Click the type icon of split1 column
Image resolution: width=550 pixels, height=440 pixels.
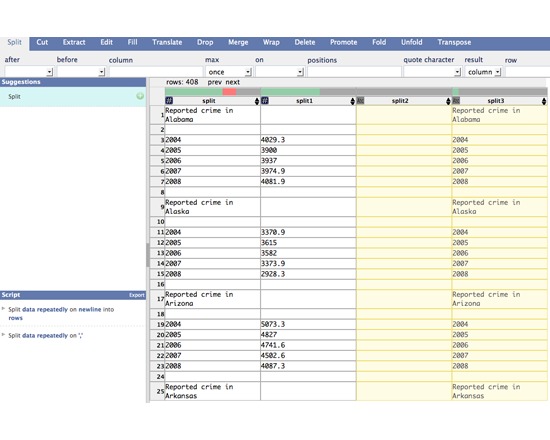pyautogui.click(x=265, y=101)
